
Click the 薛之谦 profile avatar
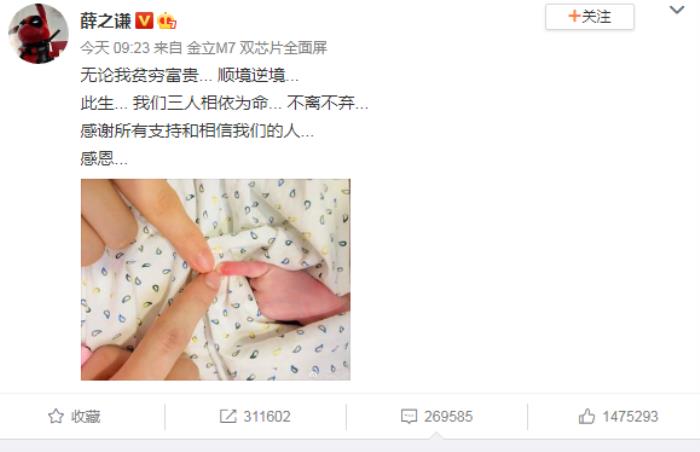[x=38, y=33]
